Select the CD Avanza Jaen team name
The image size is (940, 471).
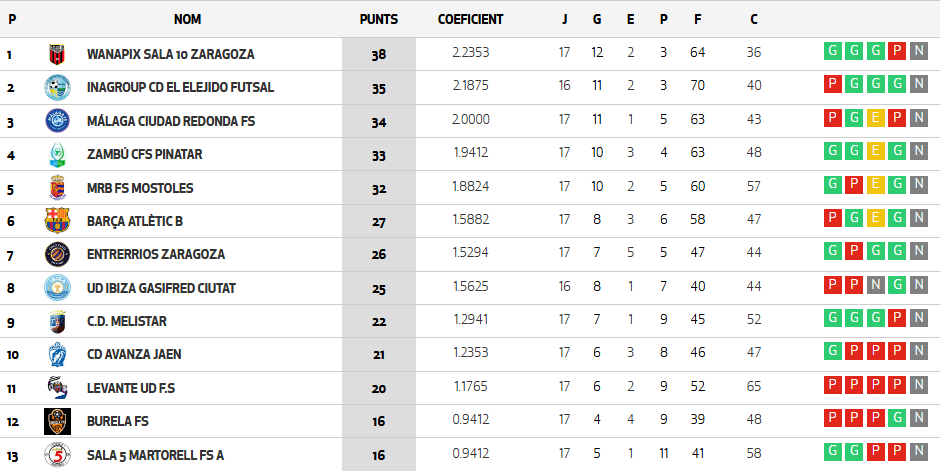point(134,354)
